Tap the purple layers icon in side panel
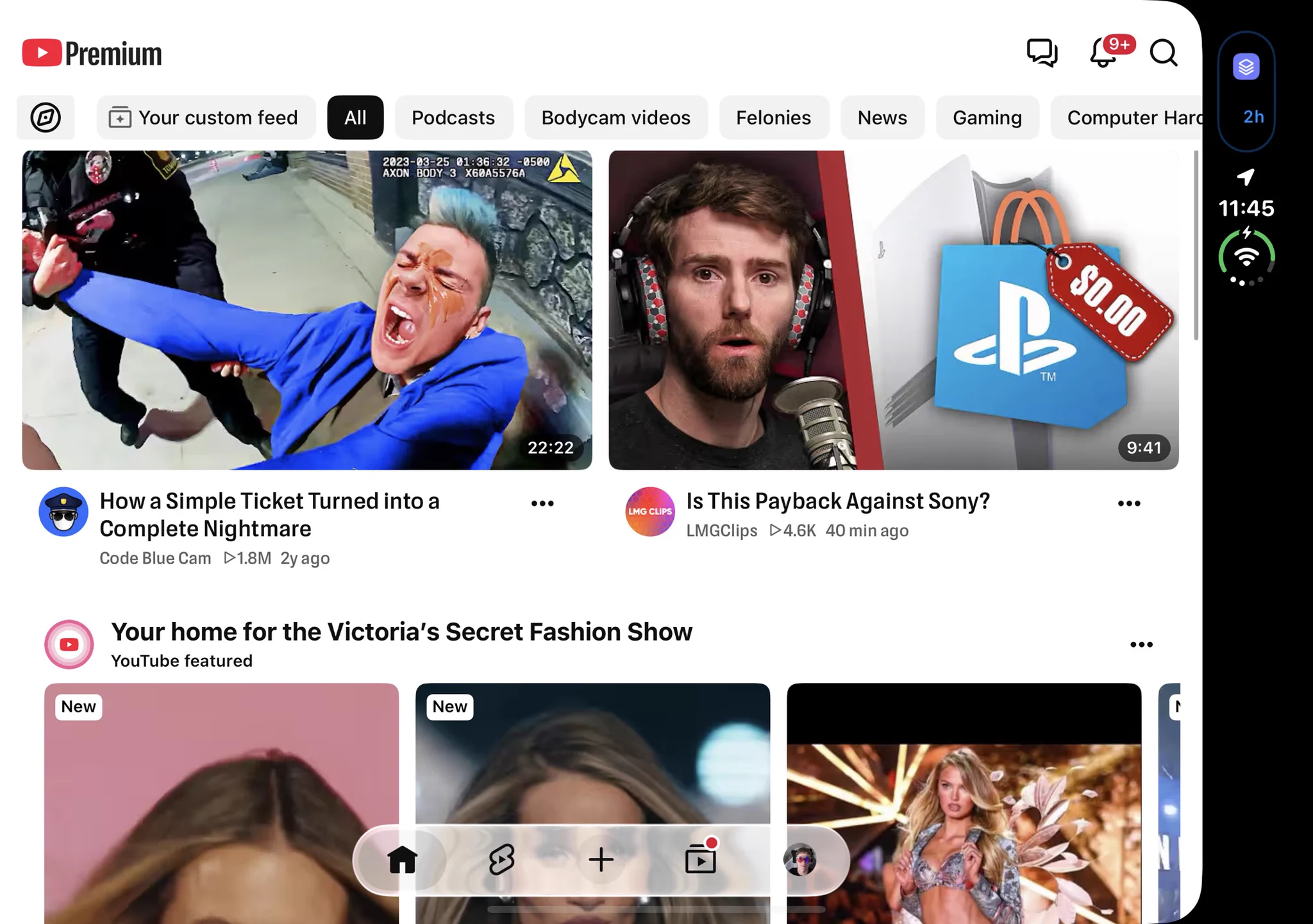 pyautogui.click(x=1246, y=67)
